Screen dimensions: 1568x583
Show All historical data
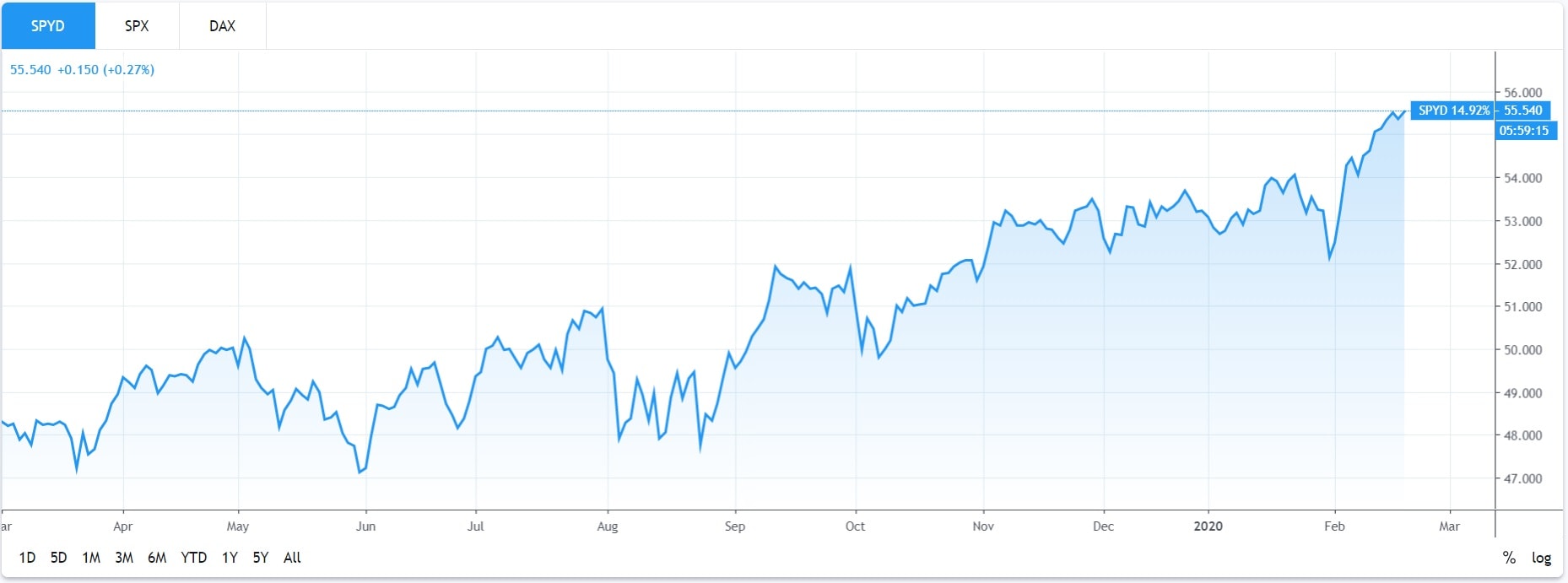pyautogui.click(x=292, y=558)
